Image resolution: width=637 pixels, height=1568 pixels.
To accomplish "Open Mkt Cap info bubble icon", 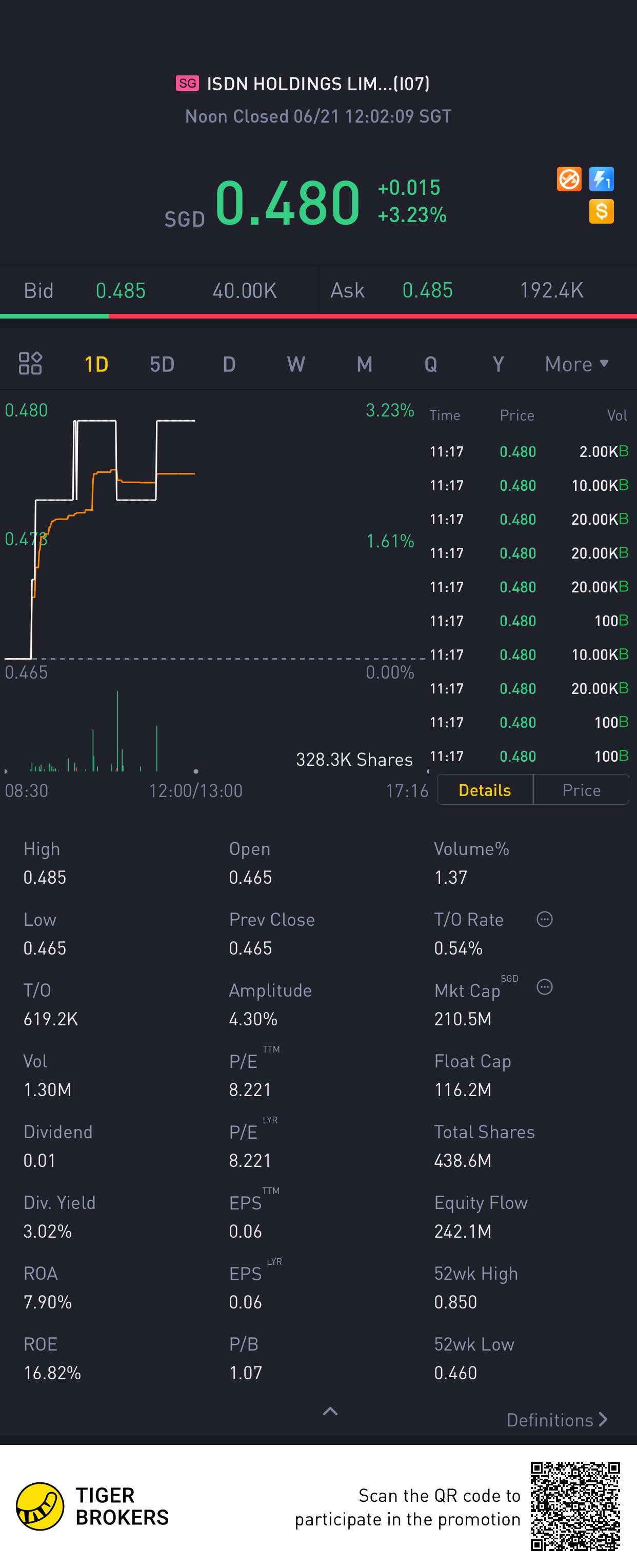I will 545,987.
